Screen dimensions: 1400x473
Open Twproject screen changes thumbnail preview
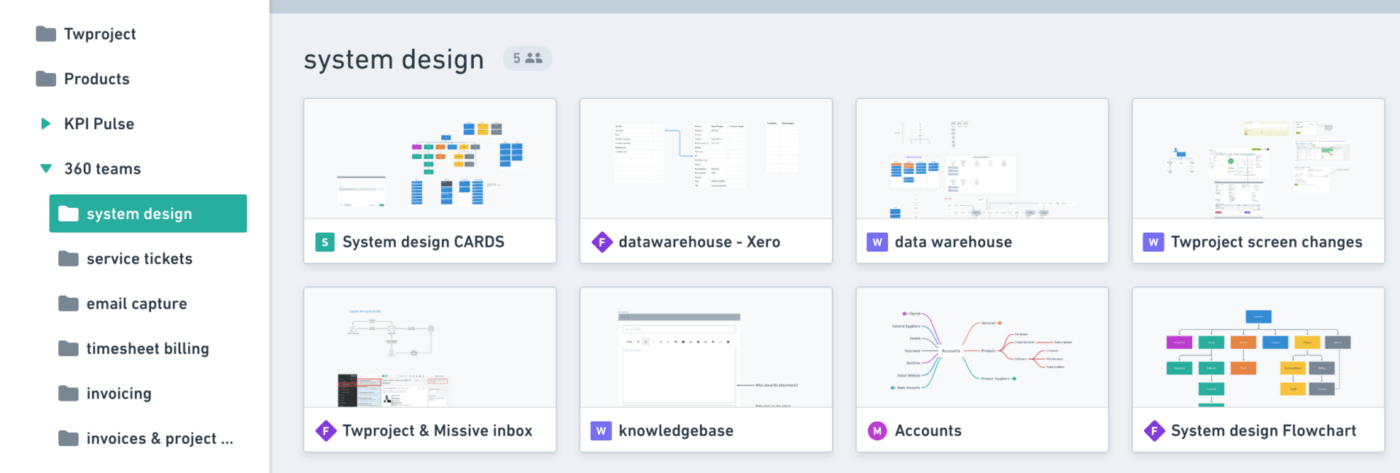1258,159
